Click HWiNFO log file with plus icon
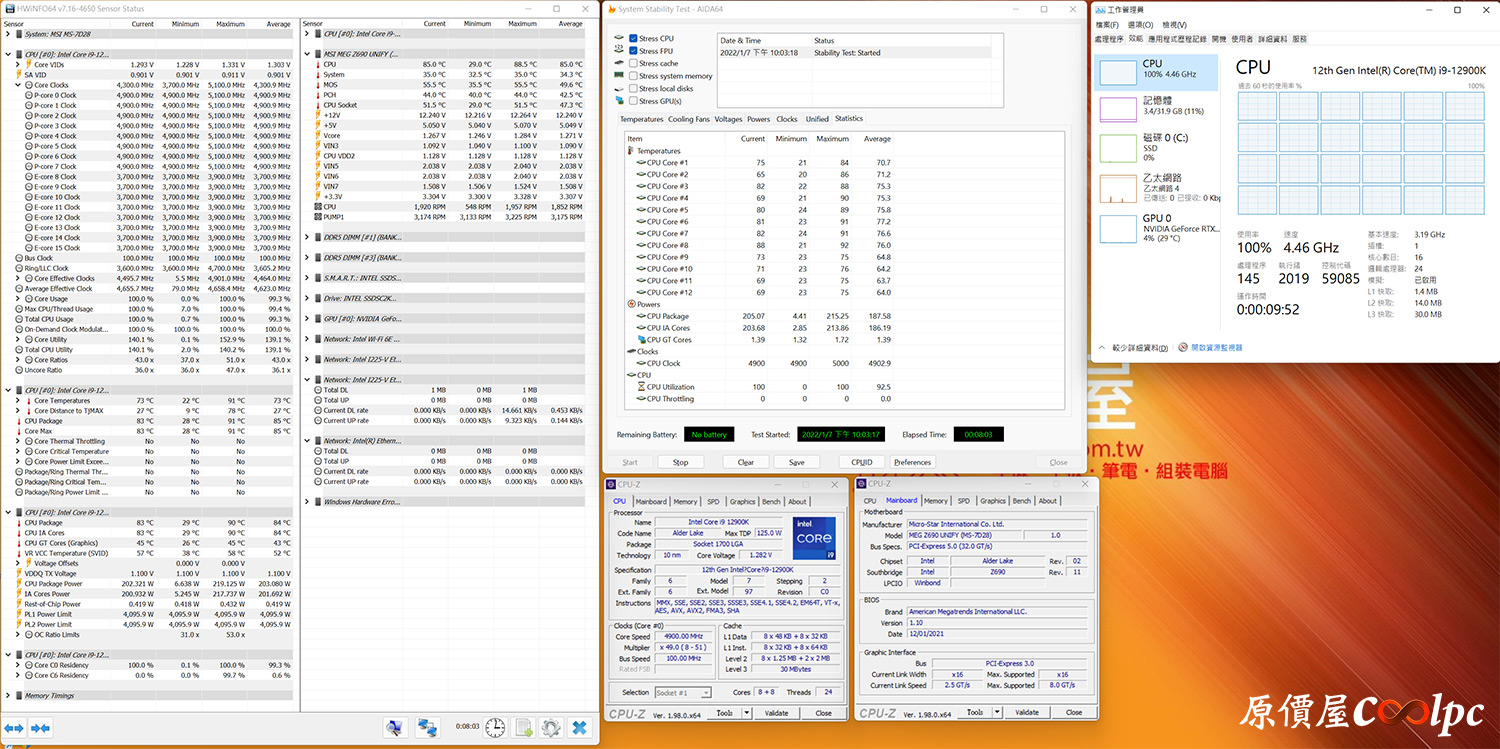 tap(523, 728)
